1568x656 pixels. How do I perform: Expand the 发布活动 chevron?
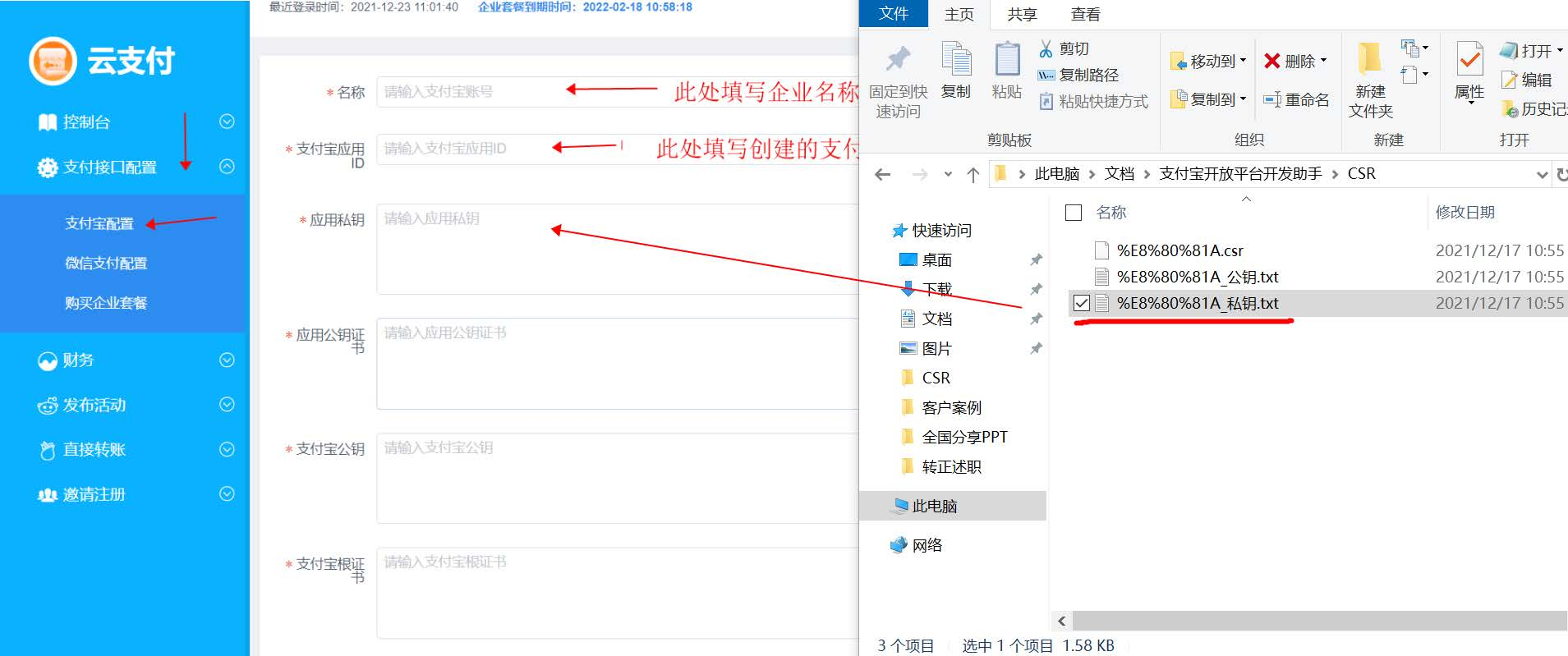[228, 405]
